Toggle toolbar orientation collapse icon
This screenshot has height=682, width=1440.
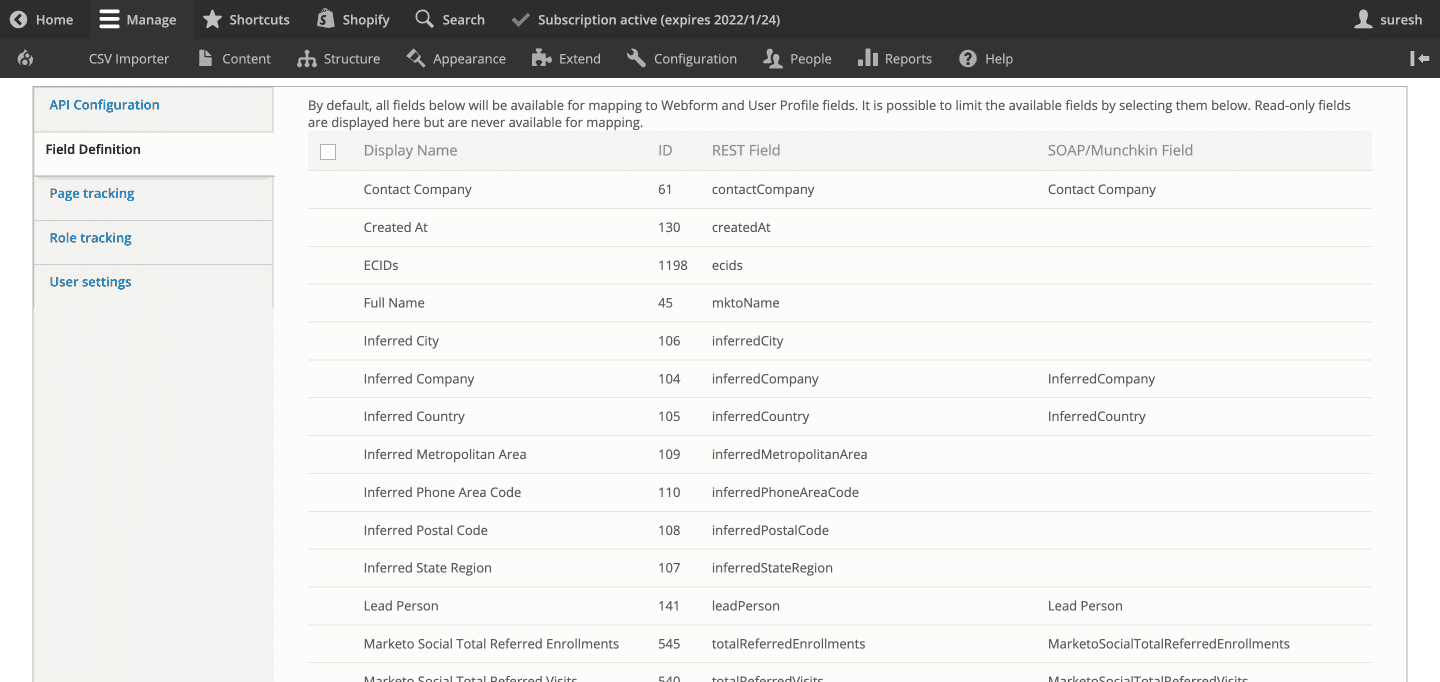click(x=1419, y=59)
